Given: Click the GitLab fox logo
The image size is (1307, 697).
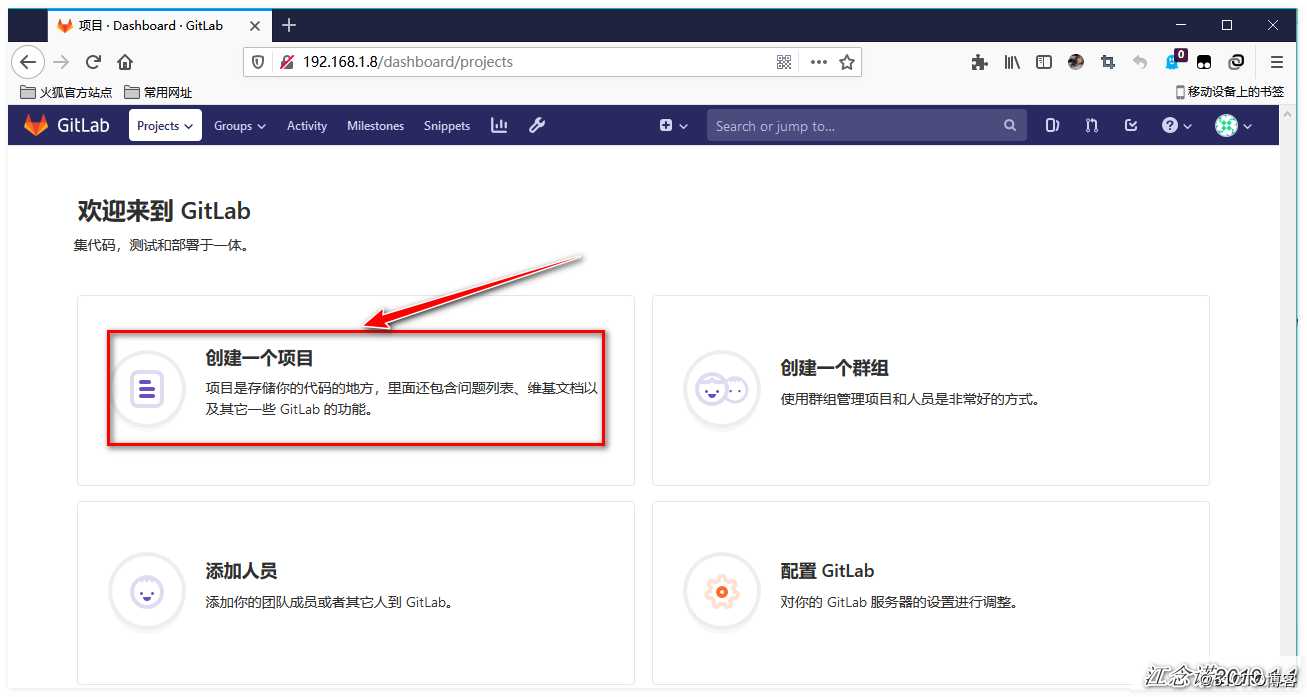Looking at the screenshot, I should click(36, 125).
